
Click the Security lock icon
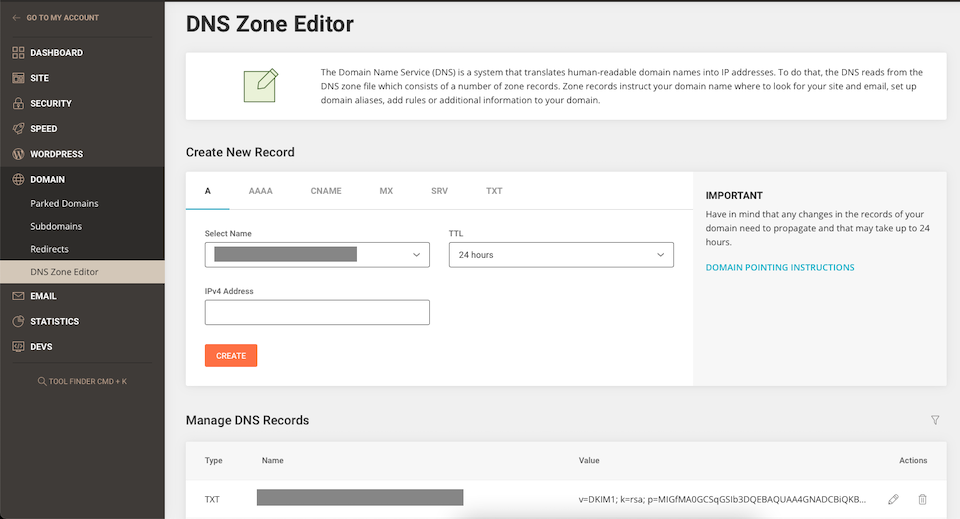coord(18,104)
